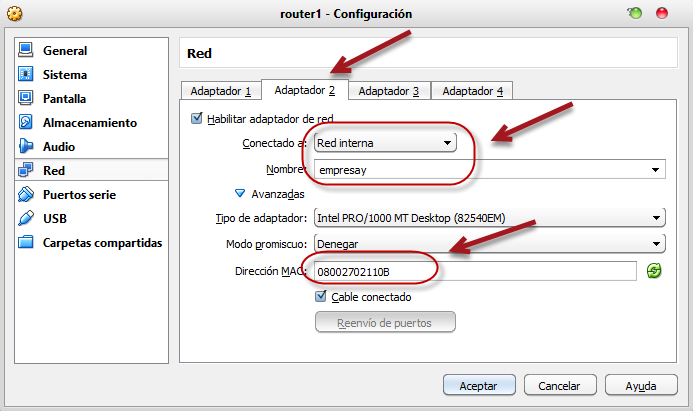This screenshot has height=411, width=693.
Task: Expand the Tipo de adaptador dropdown
Action: (x=488, y=218)
